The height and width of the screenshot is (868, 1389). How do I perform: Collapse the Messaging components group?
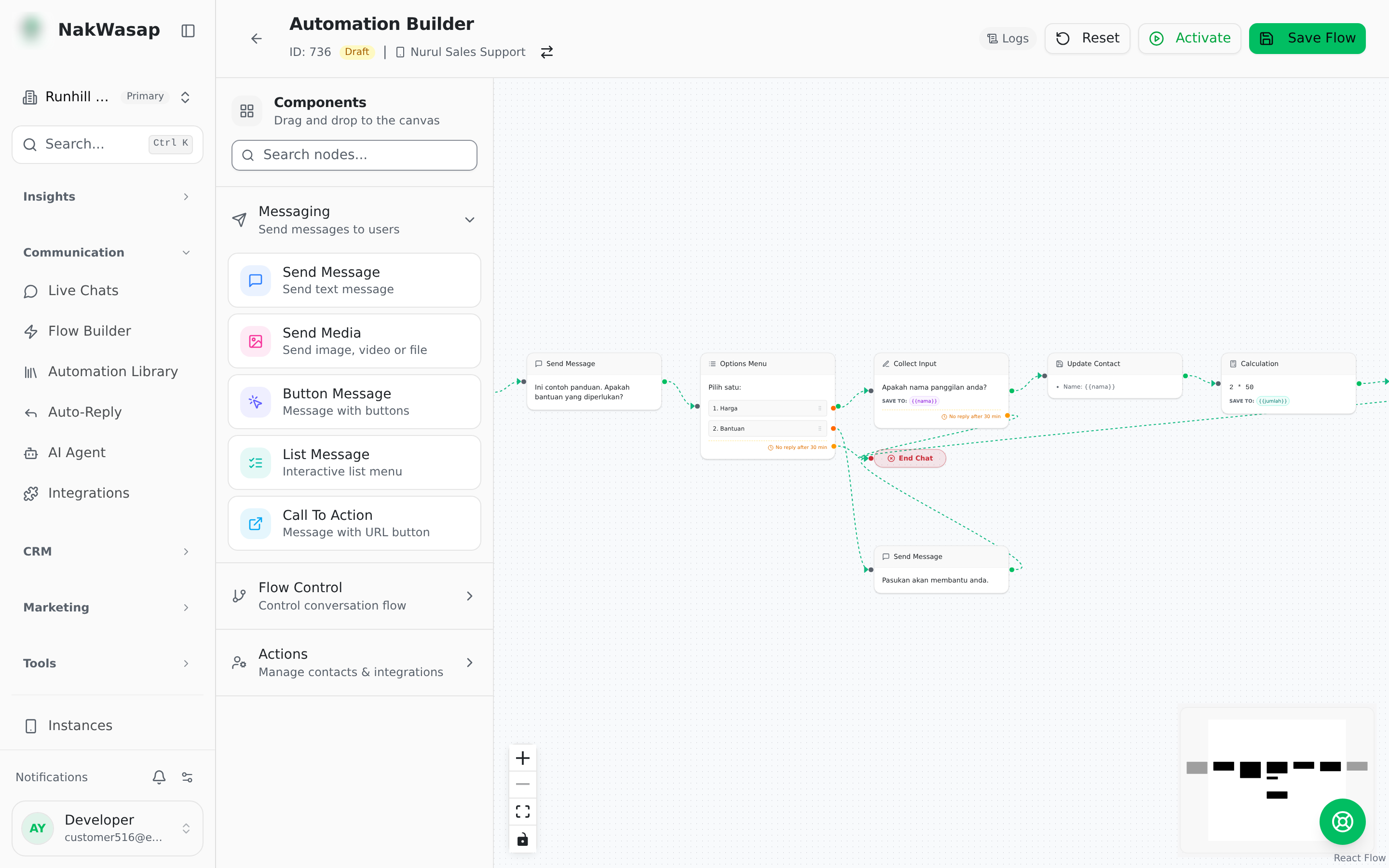[x=354, y=220]
